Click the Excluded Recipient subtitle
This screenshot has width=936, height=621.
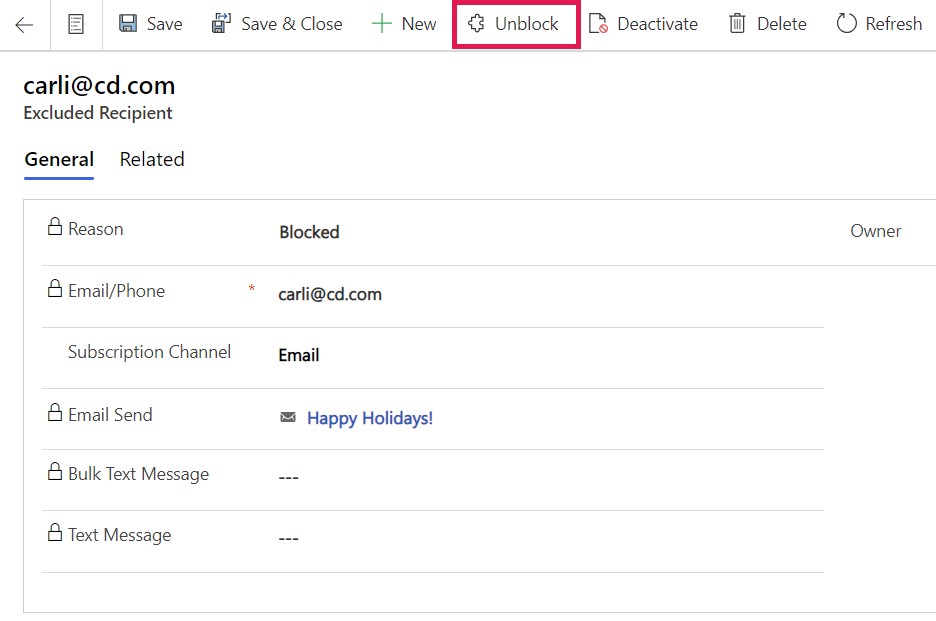point(98,113)
